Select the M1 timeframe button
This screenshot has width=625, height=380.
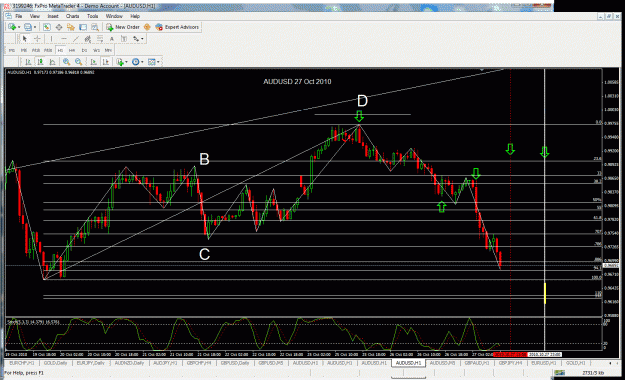[12, 50]
